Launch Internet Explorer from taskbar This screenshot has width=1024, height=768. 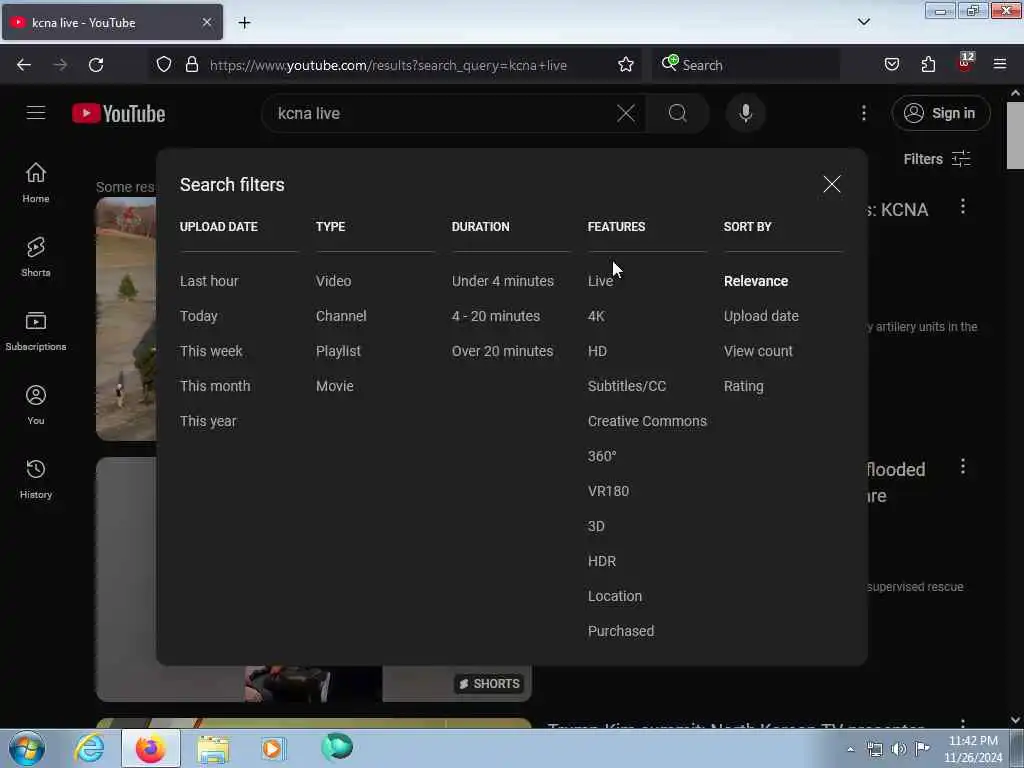pos(89,748)
